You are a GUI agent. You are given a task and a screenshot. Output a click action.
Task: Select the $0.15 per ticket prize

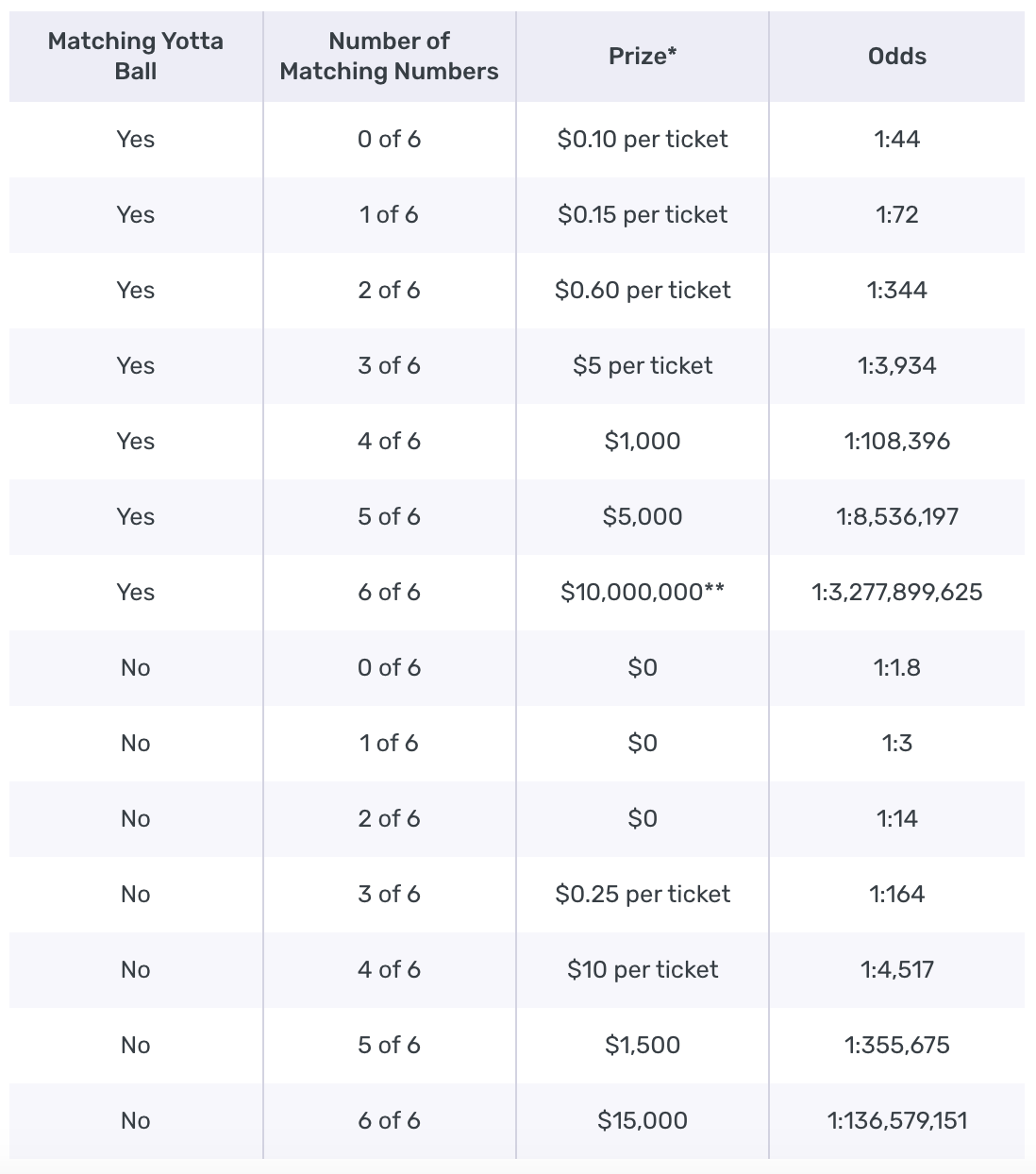pos(643,214)
